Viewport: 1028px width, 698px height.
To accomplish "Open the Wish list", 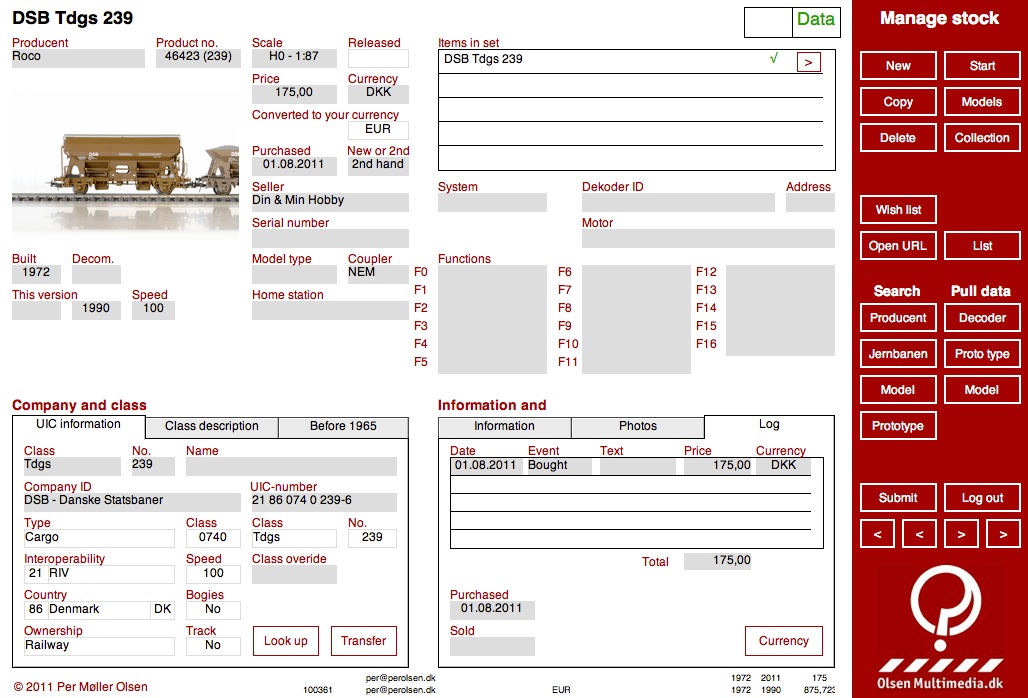I will pos(898,210).
